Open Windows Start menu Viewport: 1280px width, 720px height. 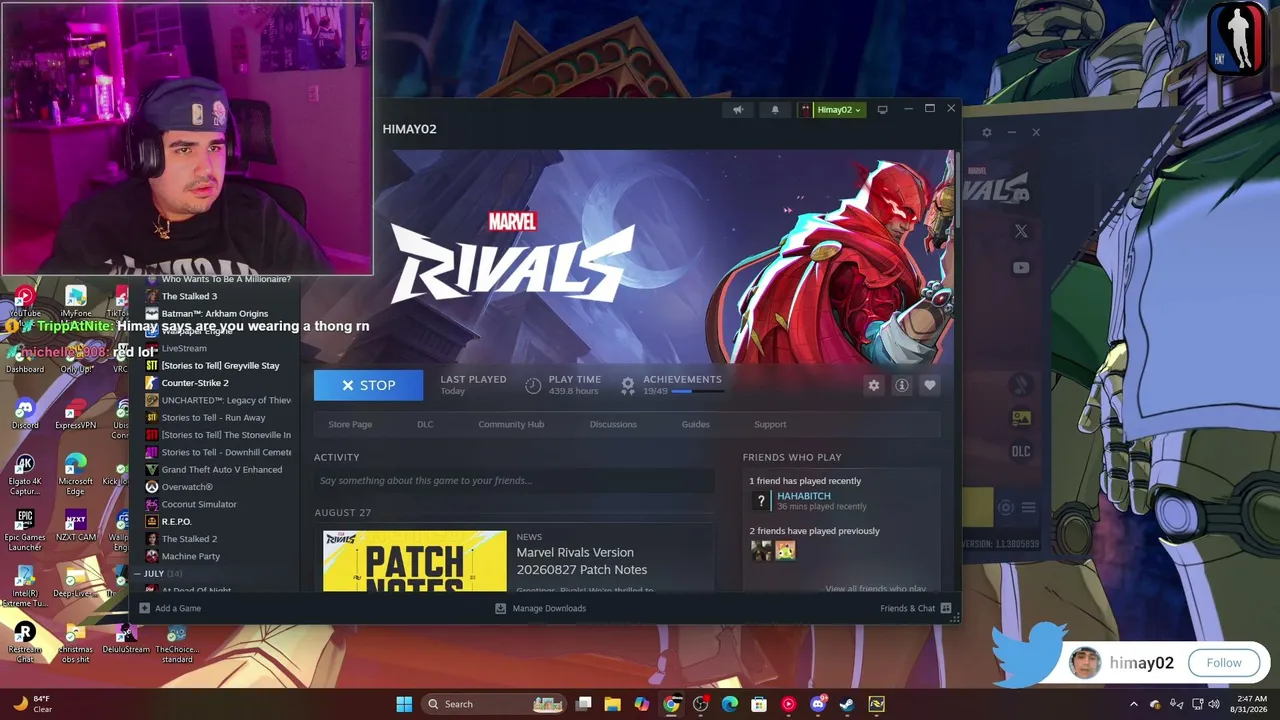point(404,704)
